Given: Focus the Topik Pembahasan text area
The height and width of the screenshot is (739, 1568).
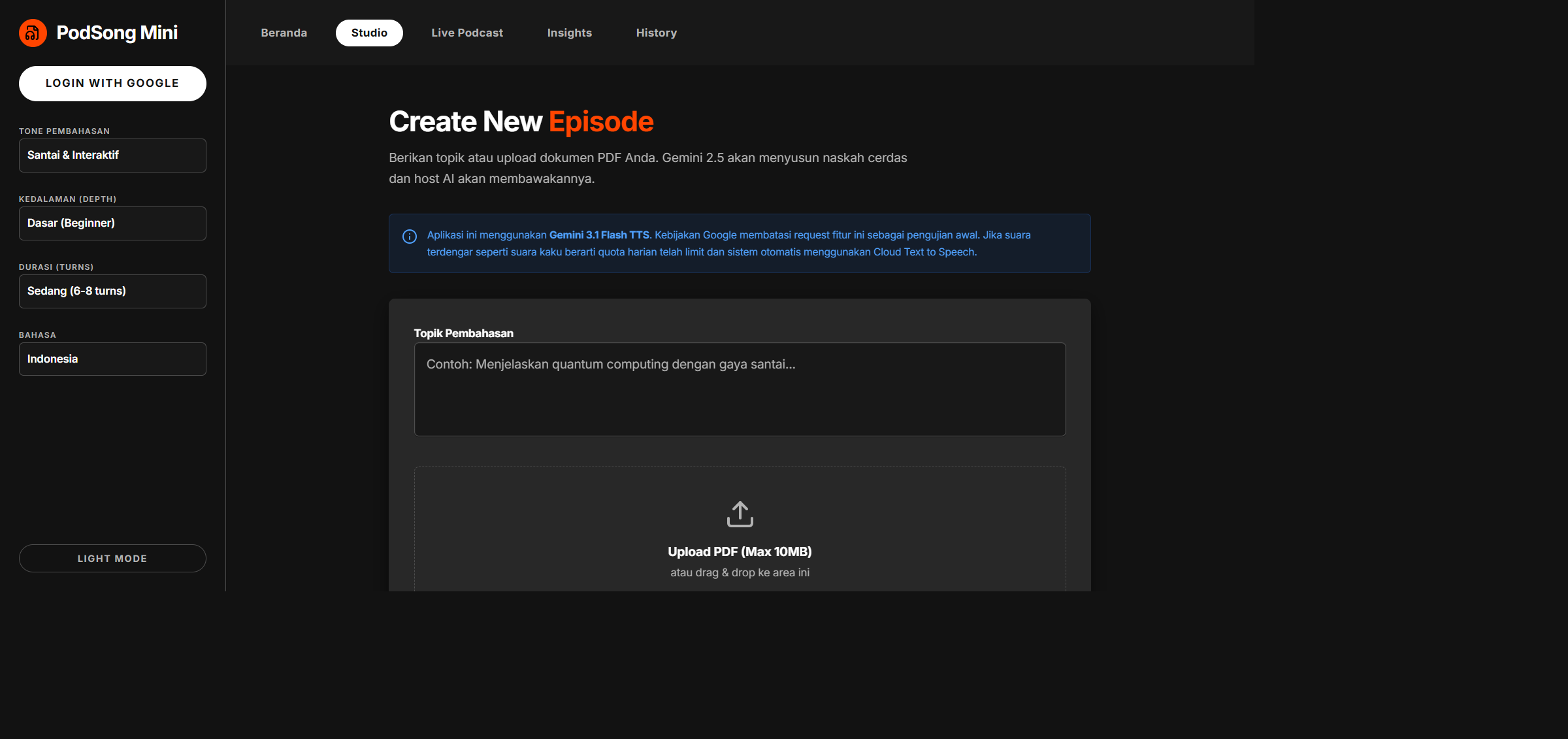Looking at the screenshot, I should [x=740, y=389].
